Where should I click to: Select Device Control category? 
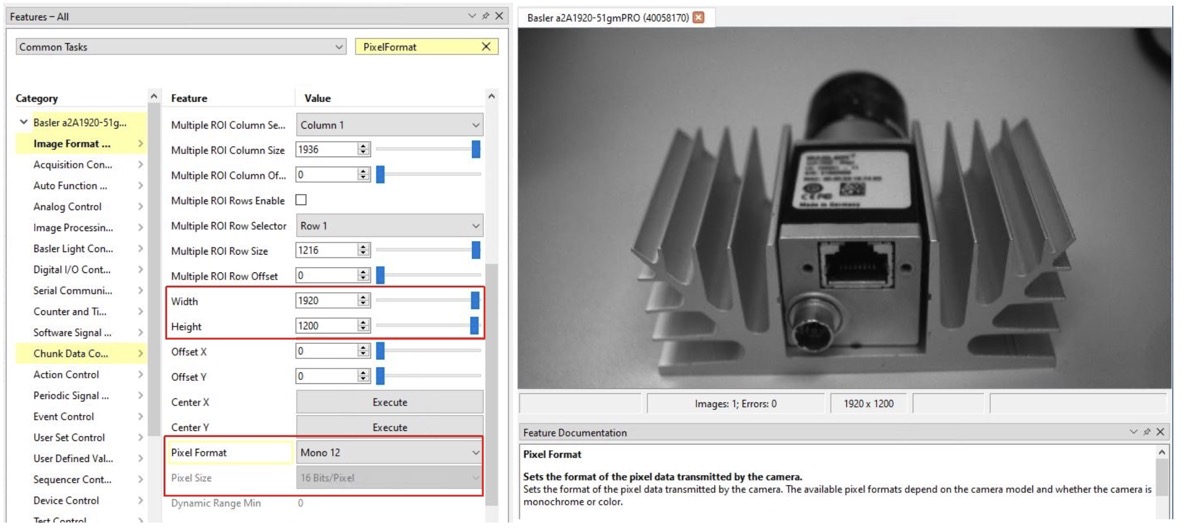pyautogui.click(x=66, y=500)
